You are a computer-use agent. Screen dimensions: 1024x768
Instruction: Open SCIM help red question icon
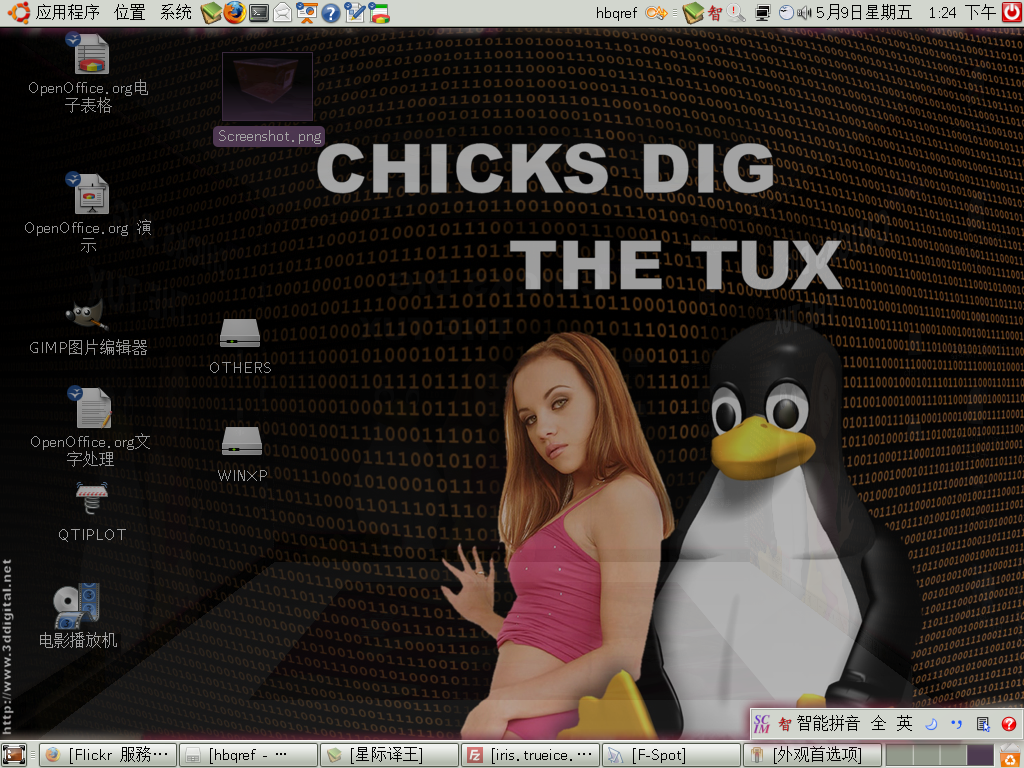[x=1009, y=724]
